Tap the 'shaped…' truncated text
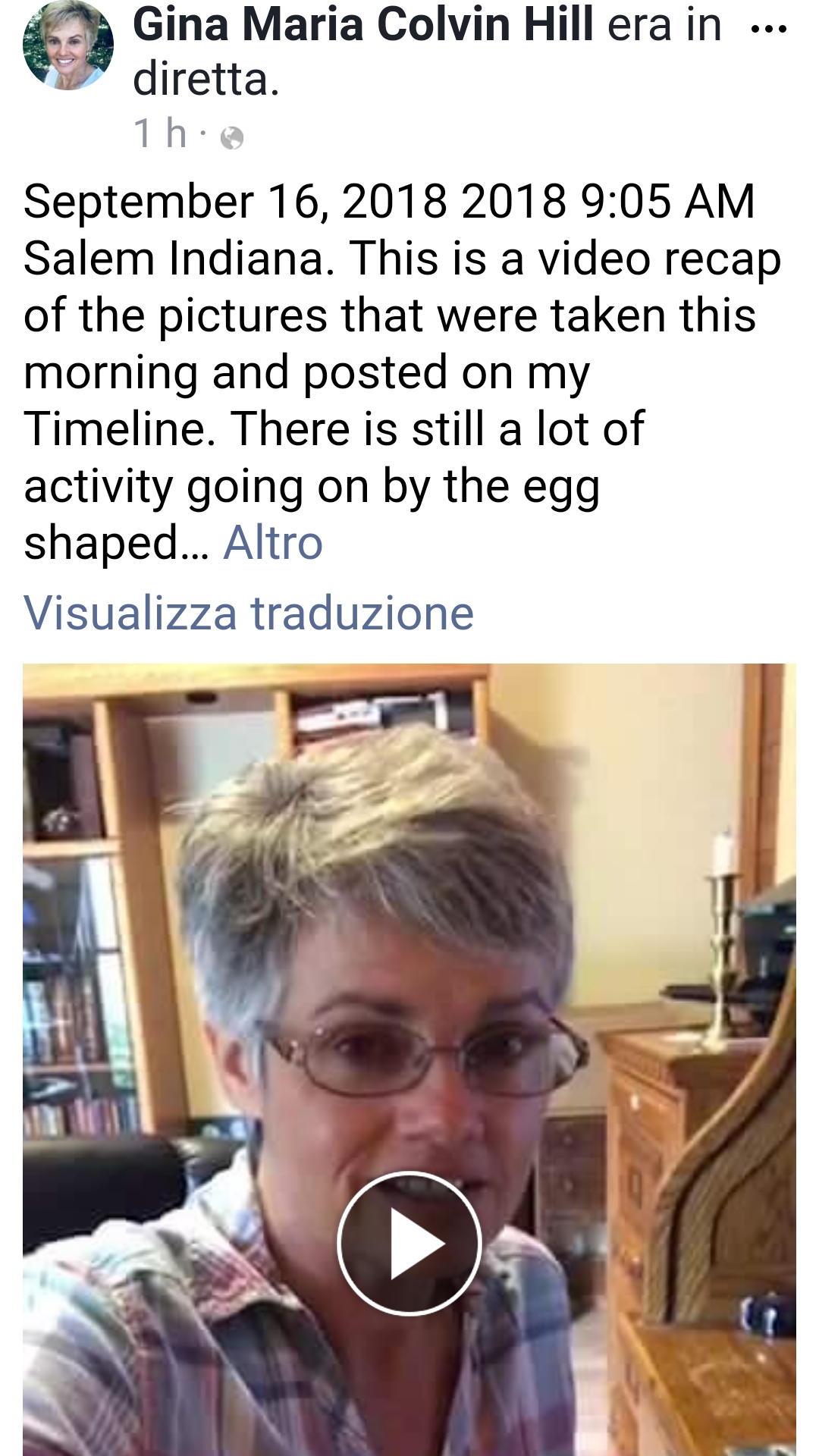 point(116,544)
